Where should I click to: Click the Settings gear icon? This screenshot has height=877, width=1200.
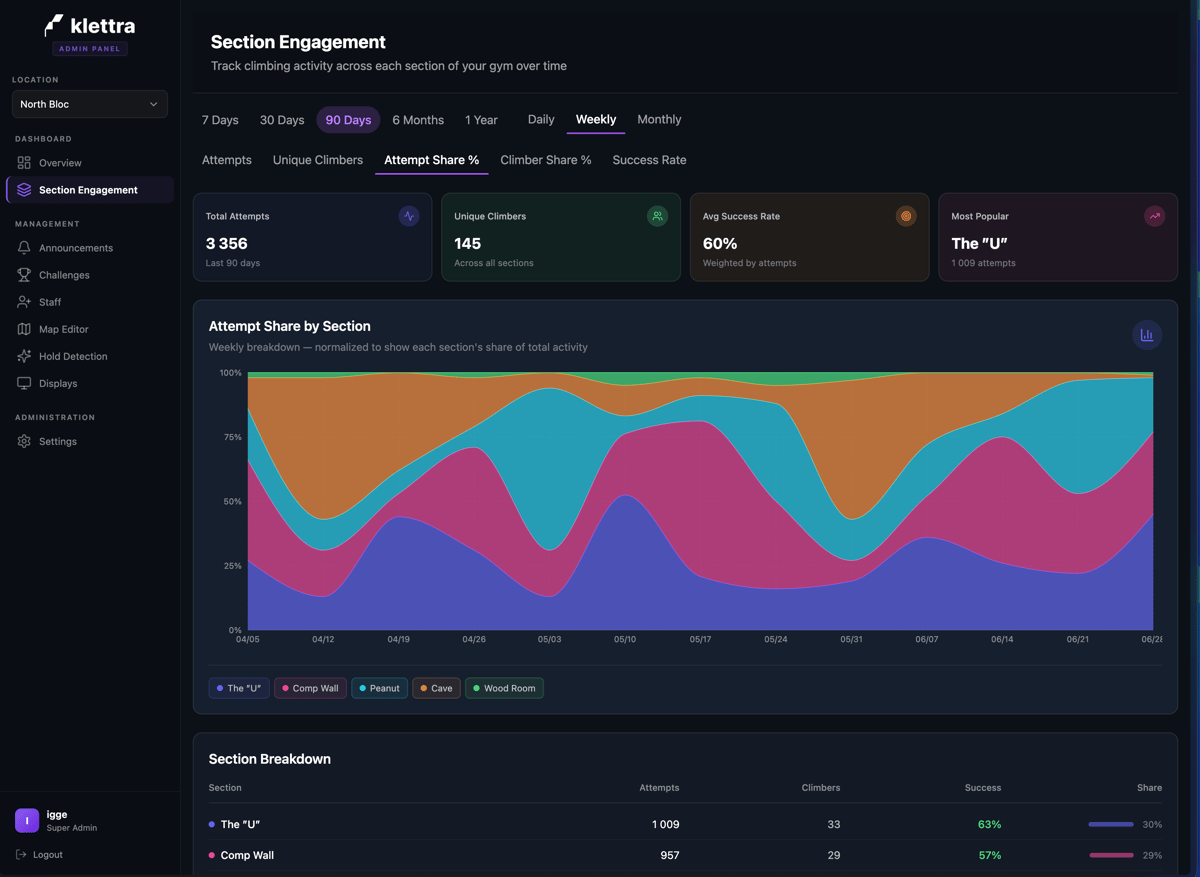point(24,441)
